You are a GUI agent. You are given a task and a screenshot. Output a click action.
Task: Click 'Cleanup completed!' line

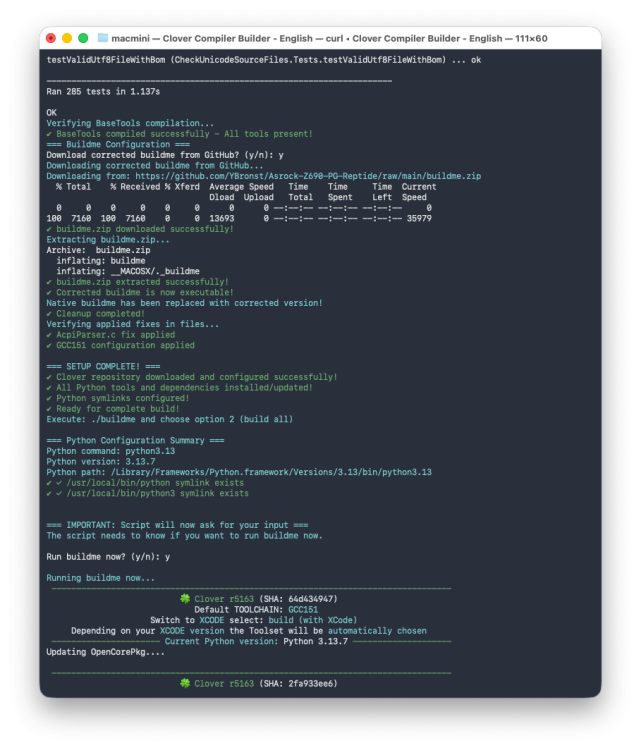[x=96, y=314]
